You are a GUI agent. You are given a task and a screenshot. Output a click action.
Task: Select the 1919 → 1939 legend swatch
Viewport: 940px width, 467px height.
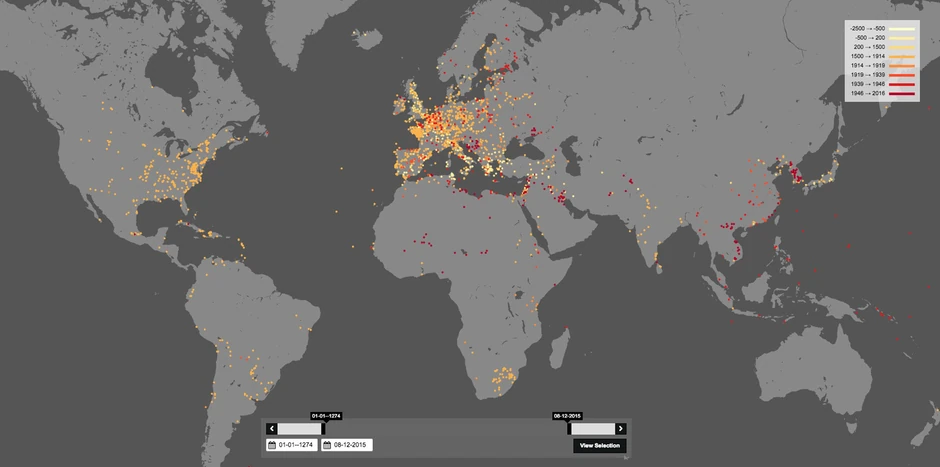click(902, 75)
